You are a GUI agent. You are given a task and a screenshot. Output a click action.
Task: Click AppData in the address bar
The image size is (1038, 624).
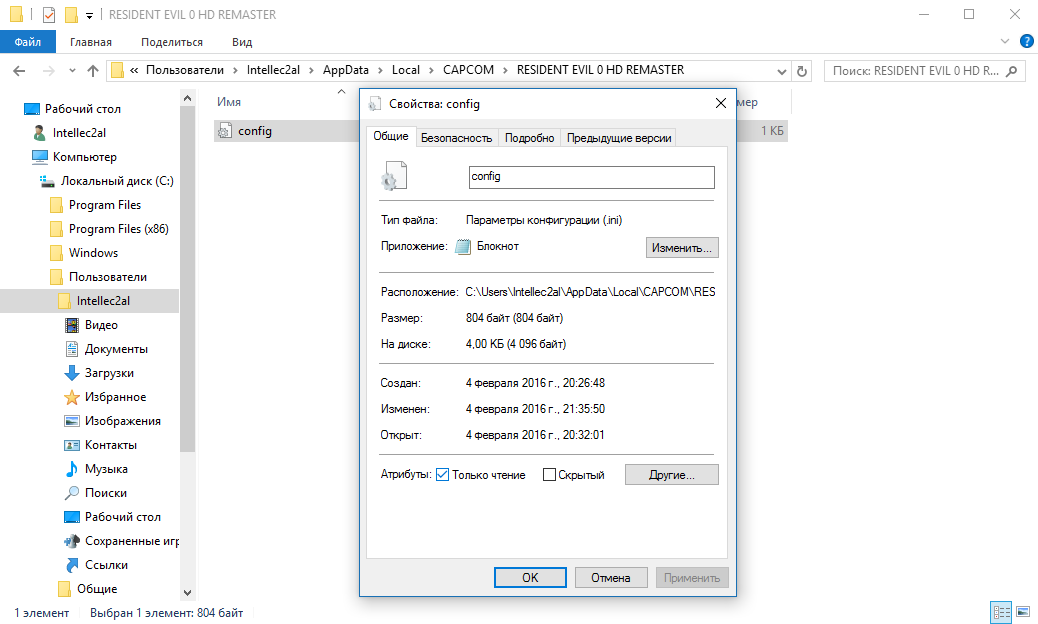(x=346, y=69)
